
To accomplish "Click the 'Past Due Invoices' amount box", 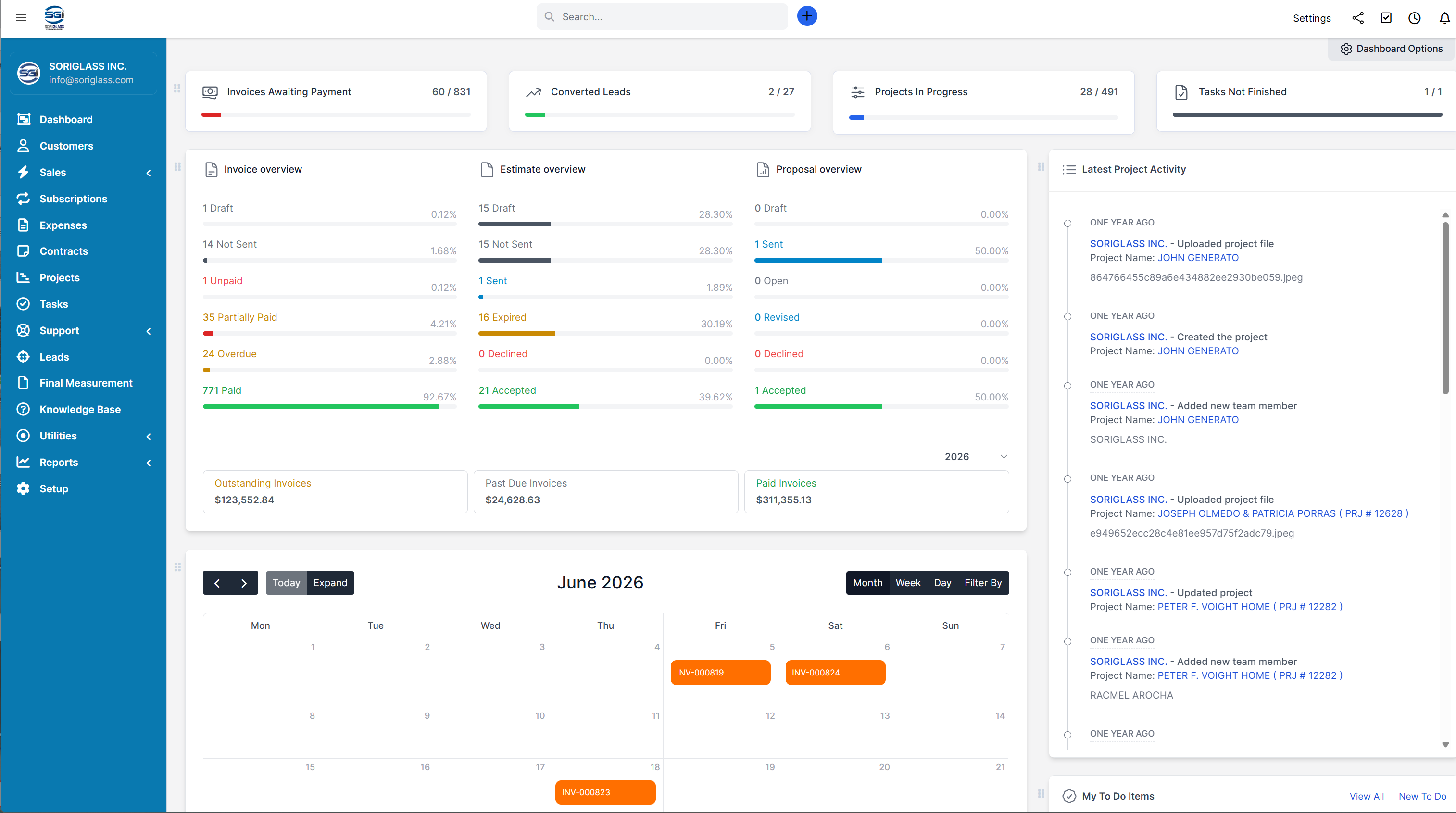I will (x=606, y=491).
